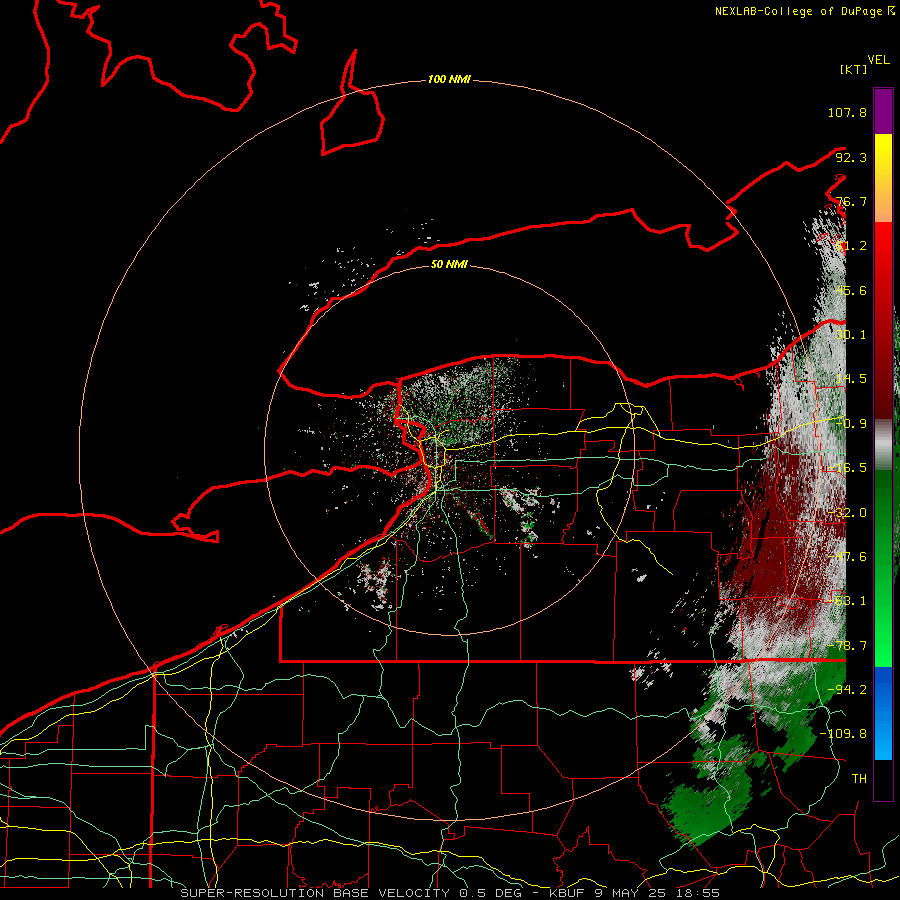Screen dimensions: 900x900
Task: Click the yellow segment of velocity color bar
Action: [x=883, y=154]
